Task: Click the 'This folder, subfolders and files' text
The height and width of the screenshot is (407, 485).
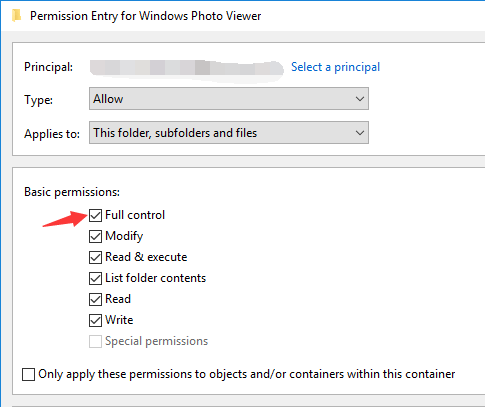Action: pos(175,133)
